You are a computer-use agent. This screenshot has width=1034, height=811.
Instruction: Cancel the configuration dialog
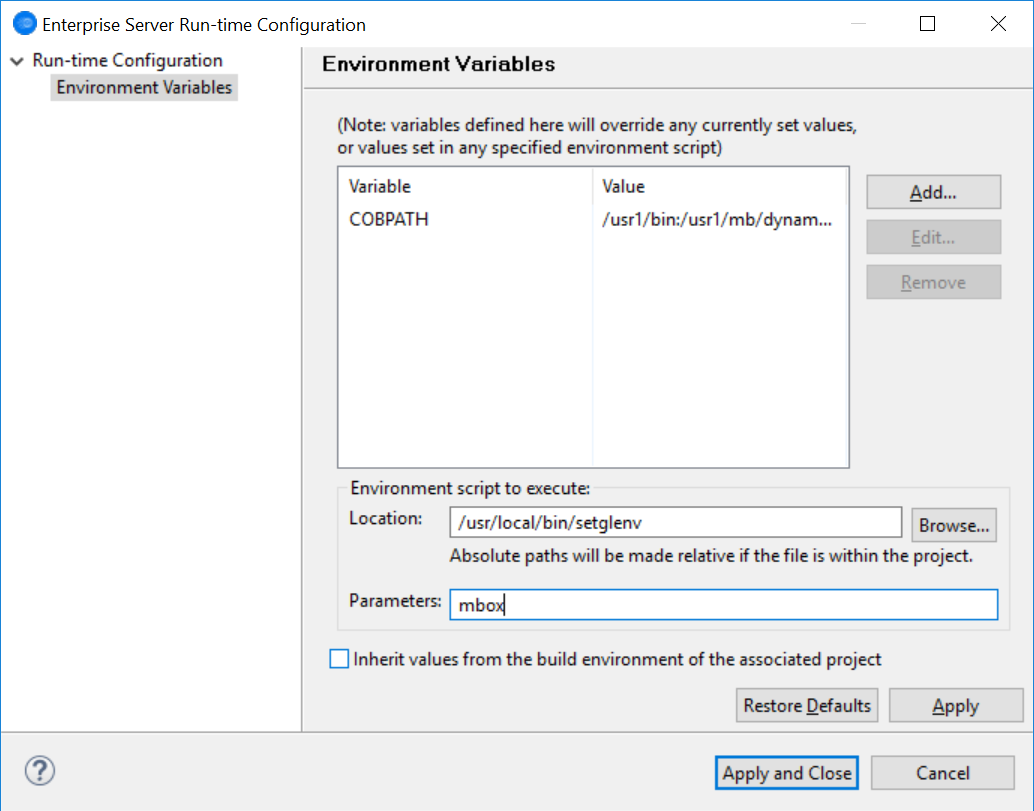click(x=942, y=773)
